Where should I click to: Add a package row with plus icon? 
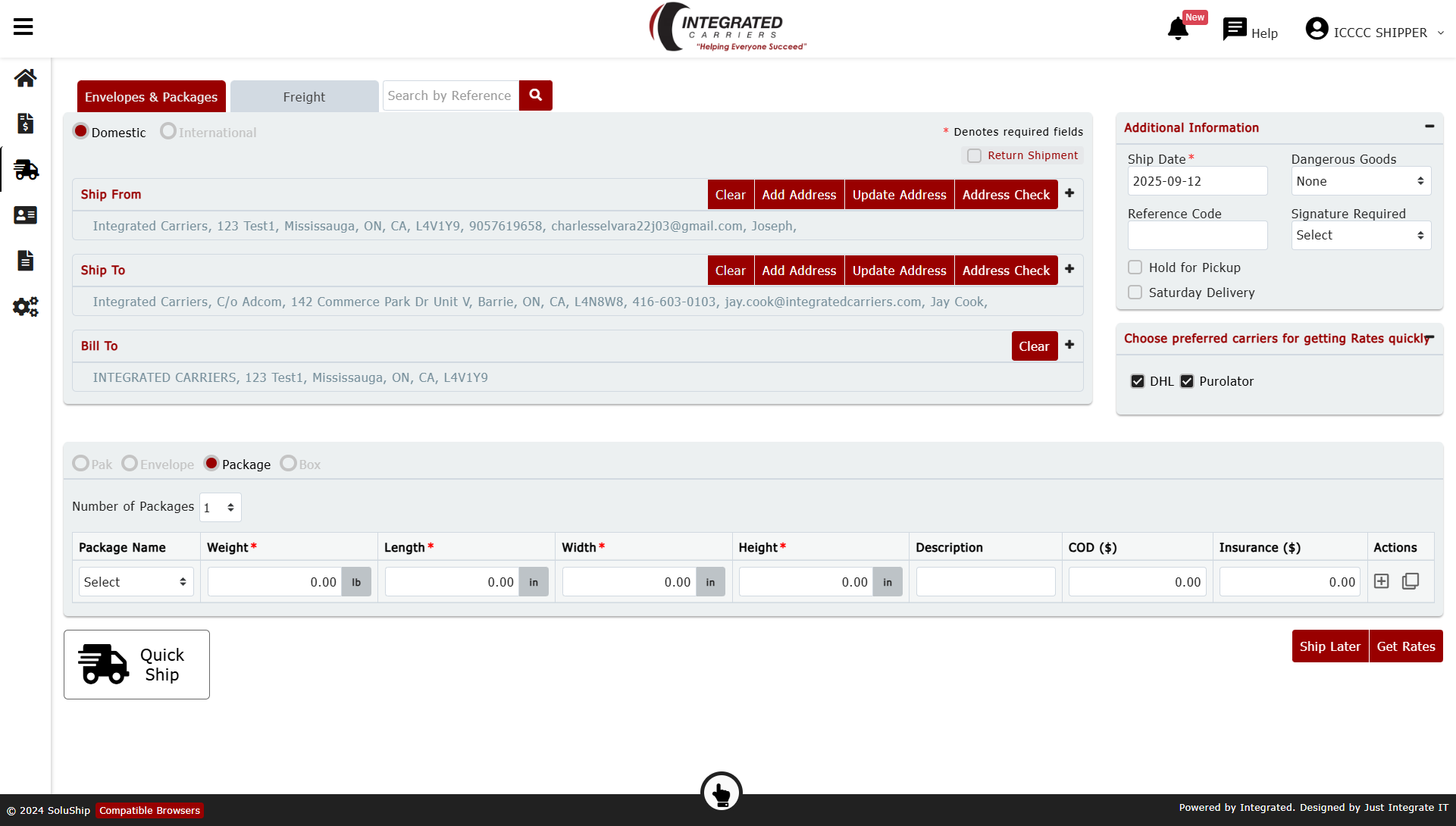coord(1382,581)
